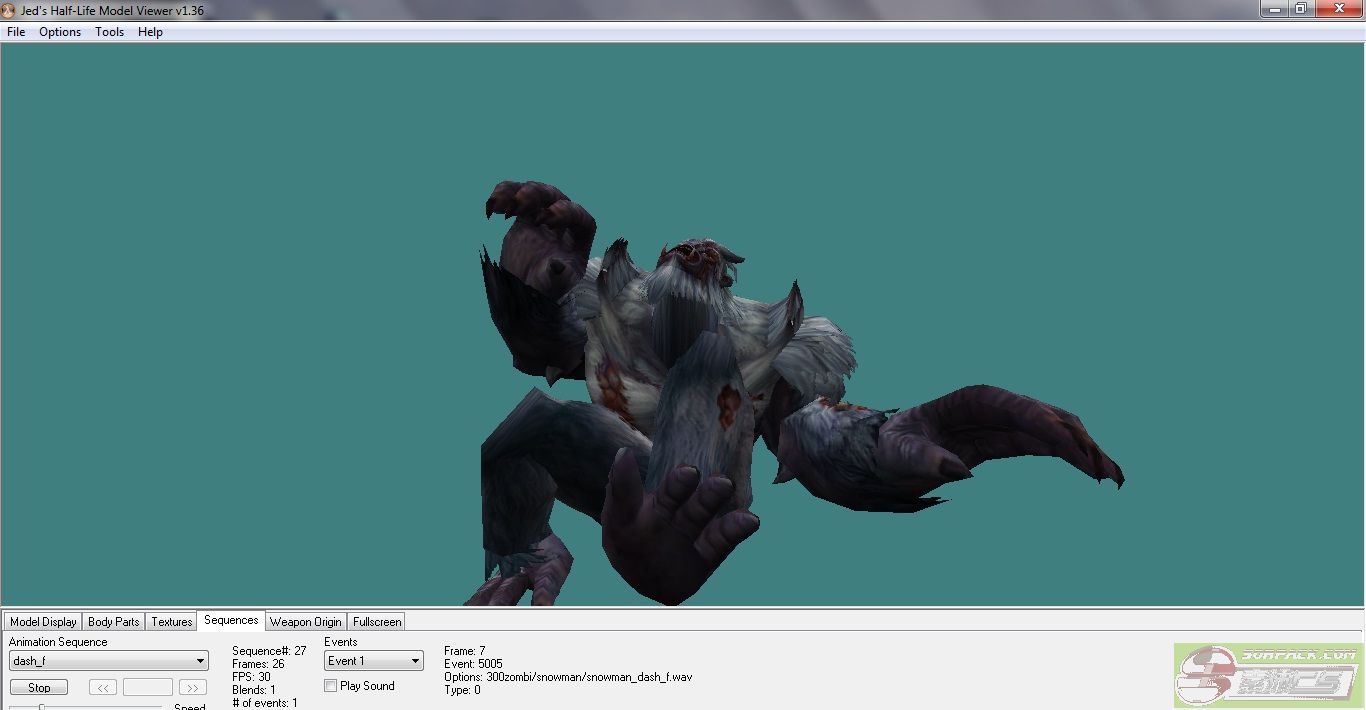Open the Textures tab
1366x710 pixels.
172,622
